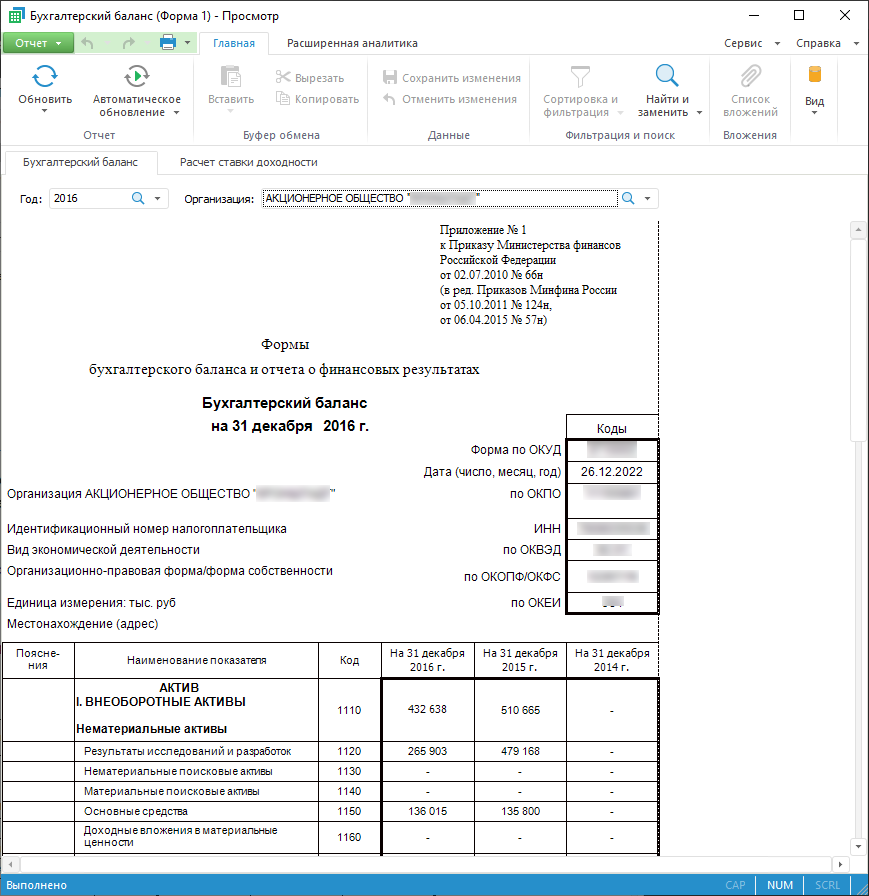Click the Код column header
Viewport: 869px width, 896px height.
(x=349, y=660)
